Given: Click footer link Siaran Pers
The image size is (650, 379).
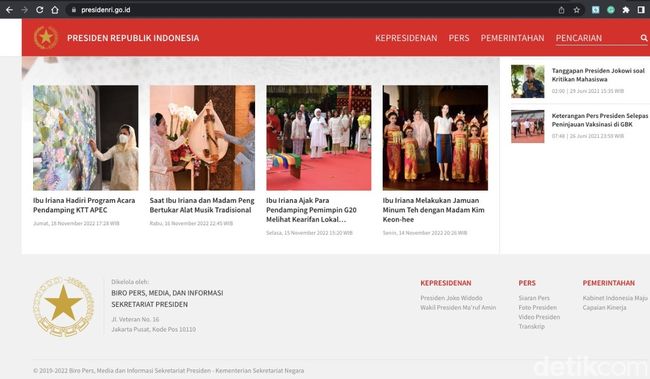Looking at the screenshot, I should click(x=534, y=298).
